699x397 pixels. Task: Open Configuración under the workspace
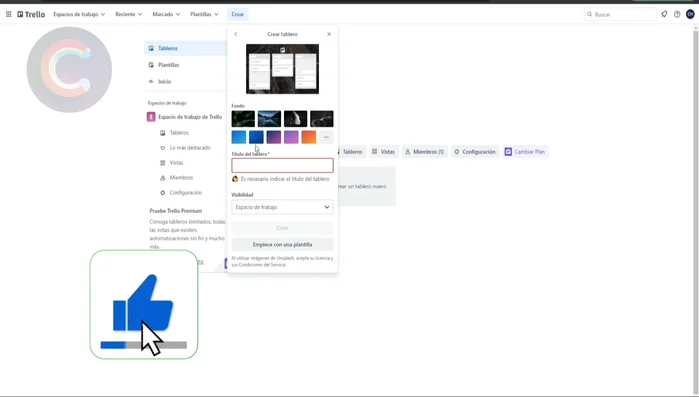[185, 193]
